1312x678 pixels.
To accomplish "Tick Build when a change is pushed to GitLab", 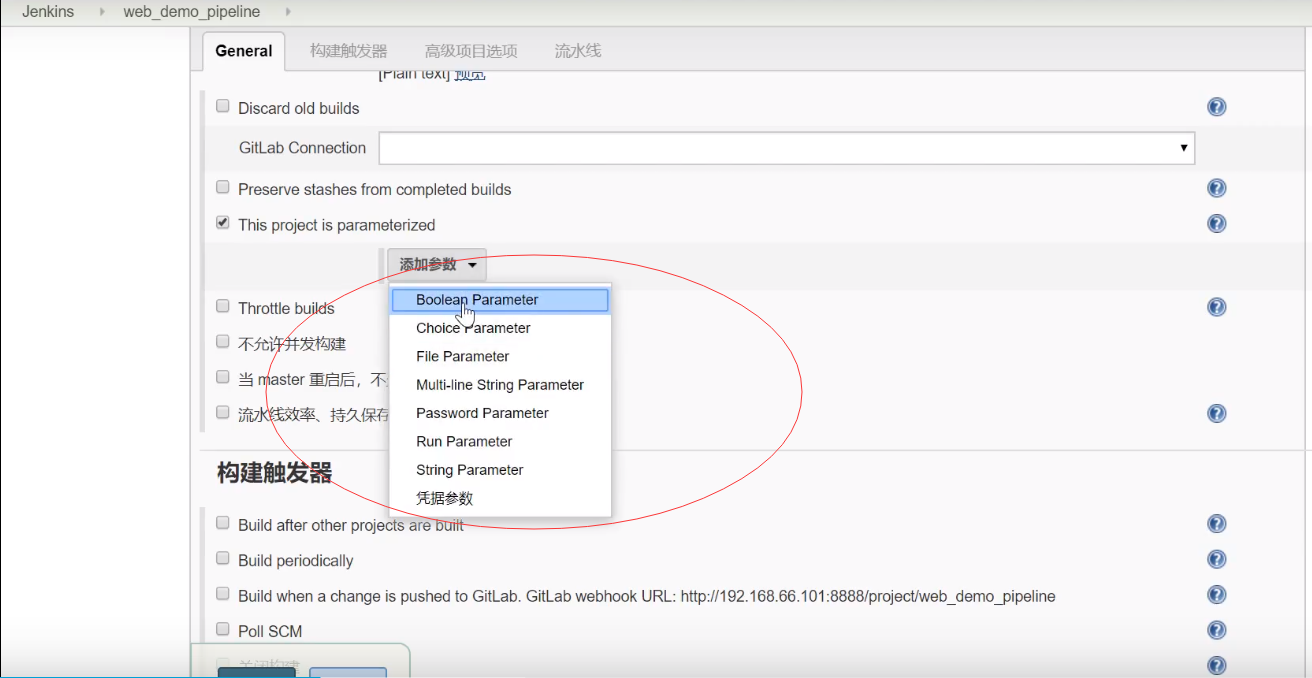I will 223,594.
